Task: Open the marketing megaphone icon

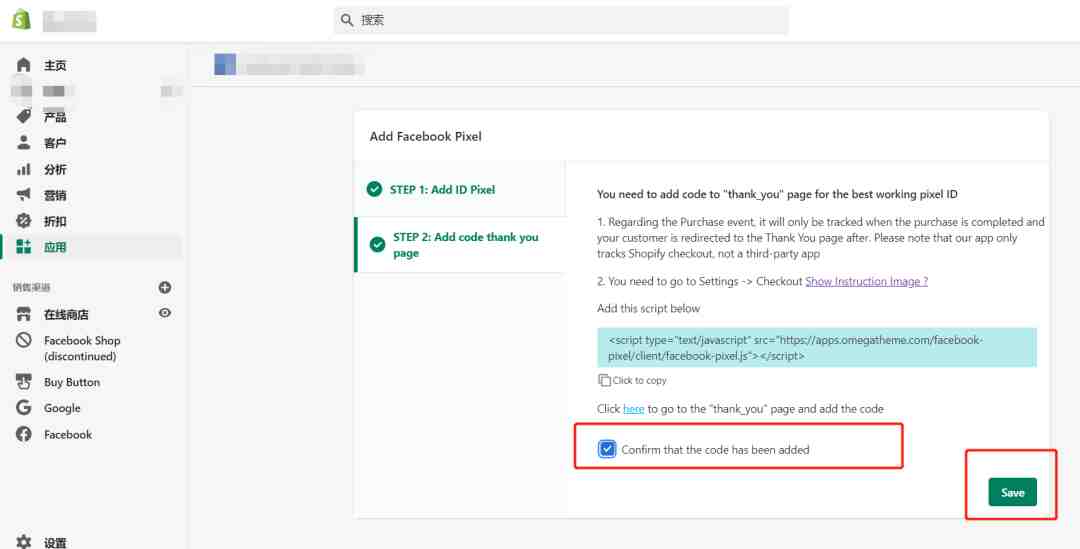Action: point(23,195)
